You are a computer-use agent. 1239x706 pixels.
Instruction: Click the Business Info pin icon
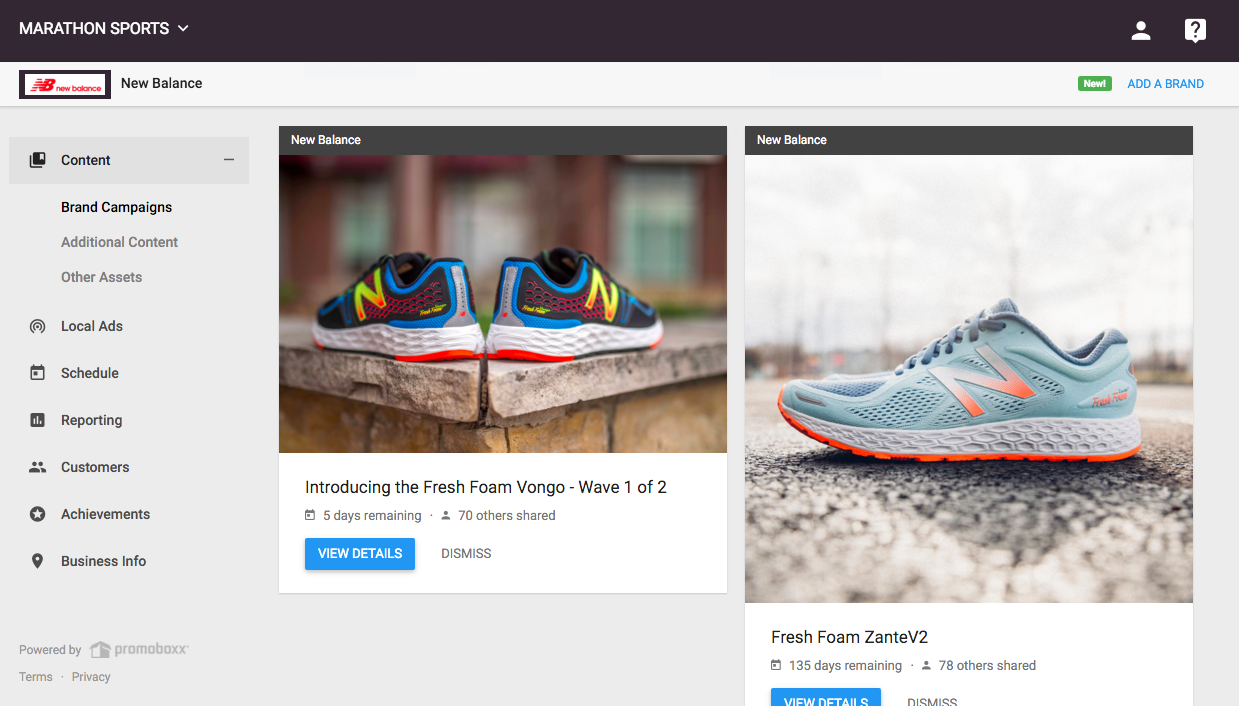pyautogui.click(x=37, y=561)
